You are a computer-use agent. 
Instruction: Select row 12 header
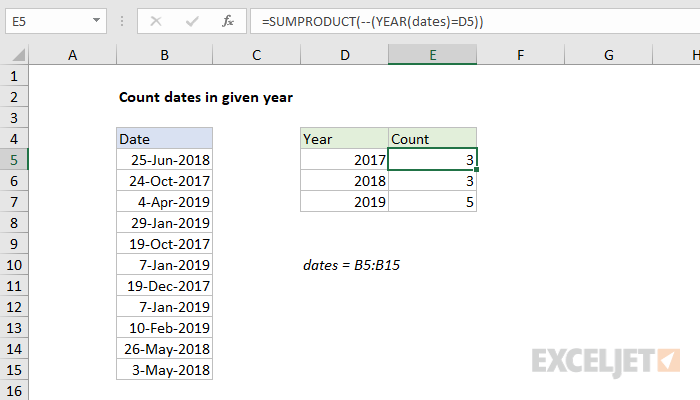pyautogui.click(x=14, y=307)
